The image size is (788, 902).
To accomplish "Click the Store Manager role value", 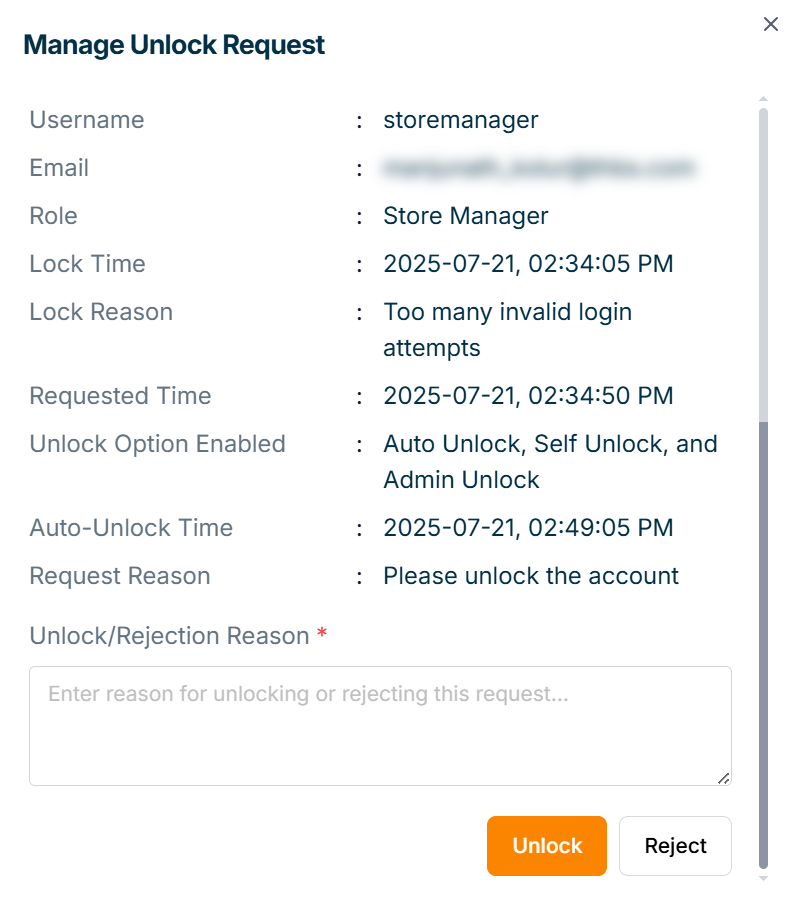I will (466, 216).
